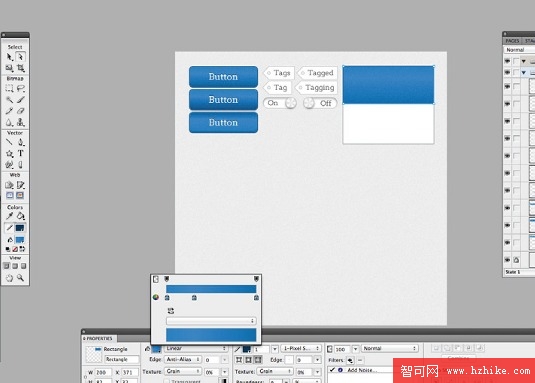
Task: Open the Linear fill type dropdown
Action: click(196, 348)
